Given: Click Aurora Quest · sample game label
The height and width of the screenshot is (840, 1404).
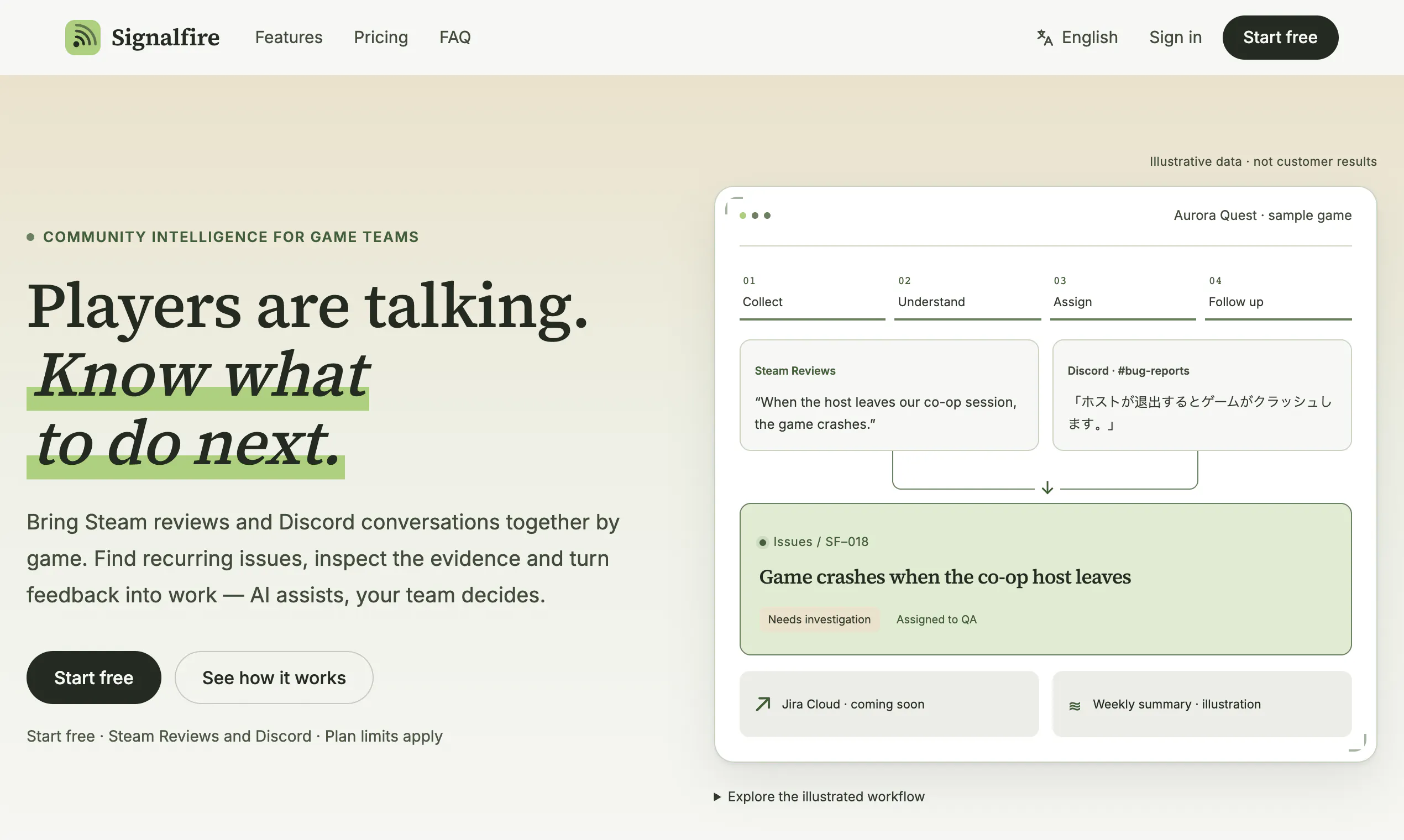Looking at the screenshot, I should point(1262,215).
